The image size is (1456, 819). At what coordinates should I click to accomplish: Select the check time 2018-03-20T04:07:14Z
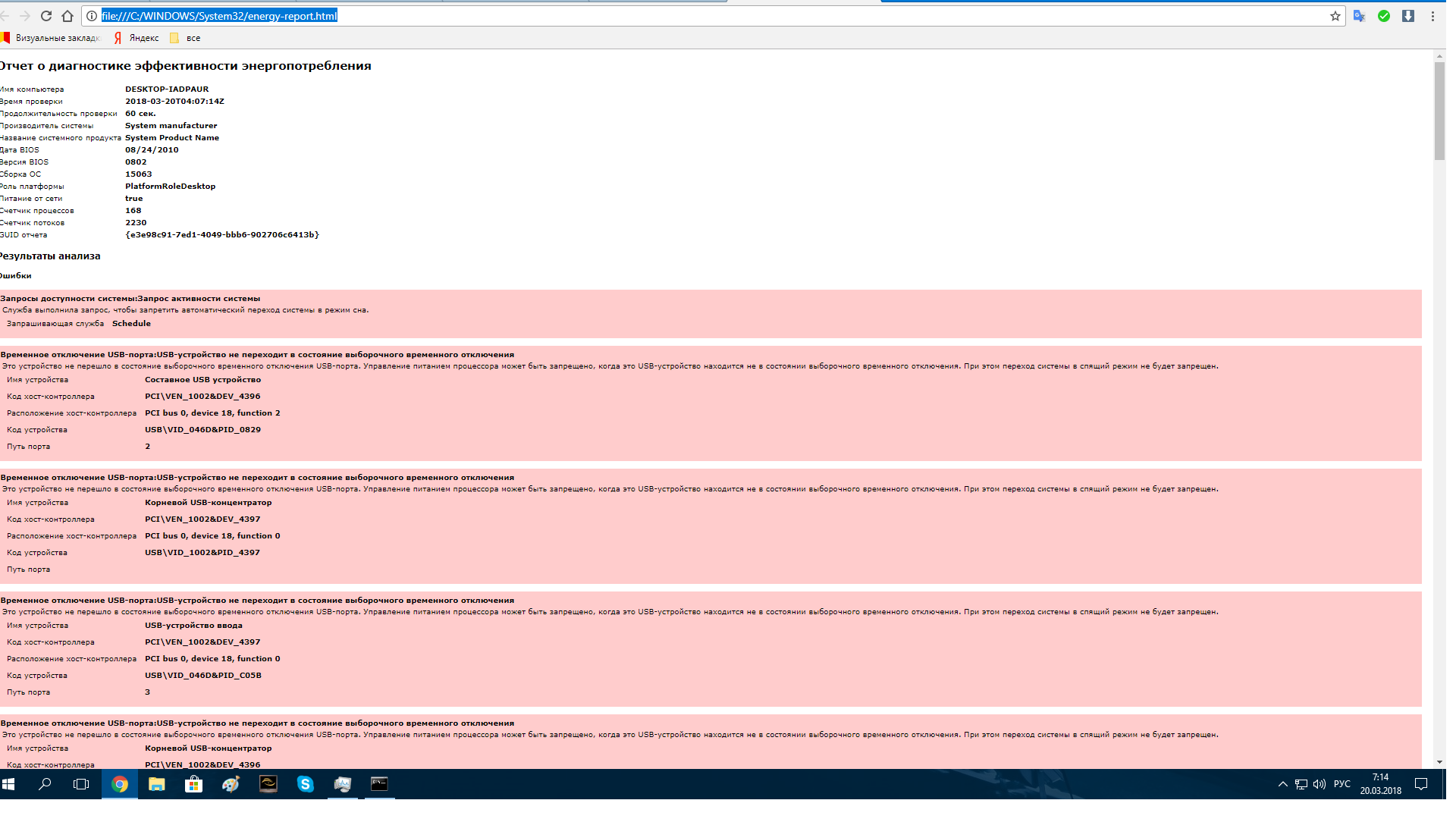tap(174, 102)
